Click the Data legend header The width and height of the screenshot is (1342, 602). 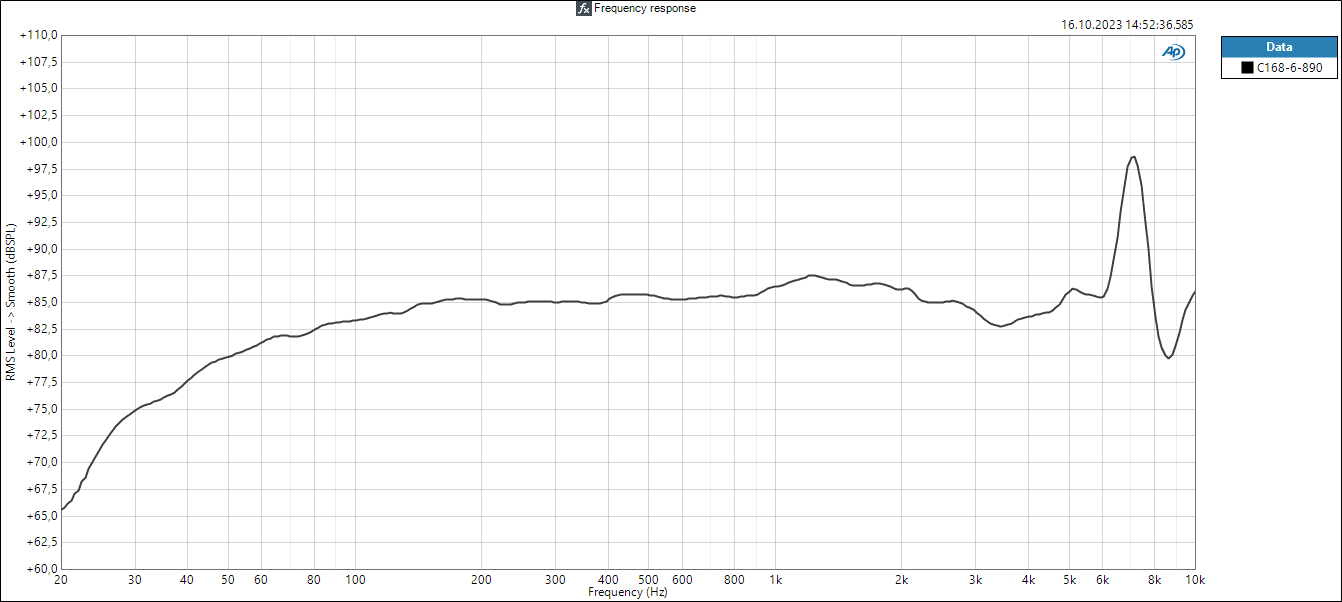tap(1279, 47)
